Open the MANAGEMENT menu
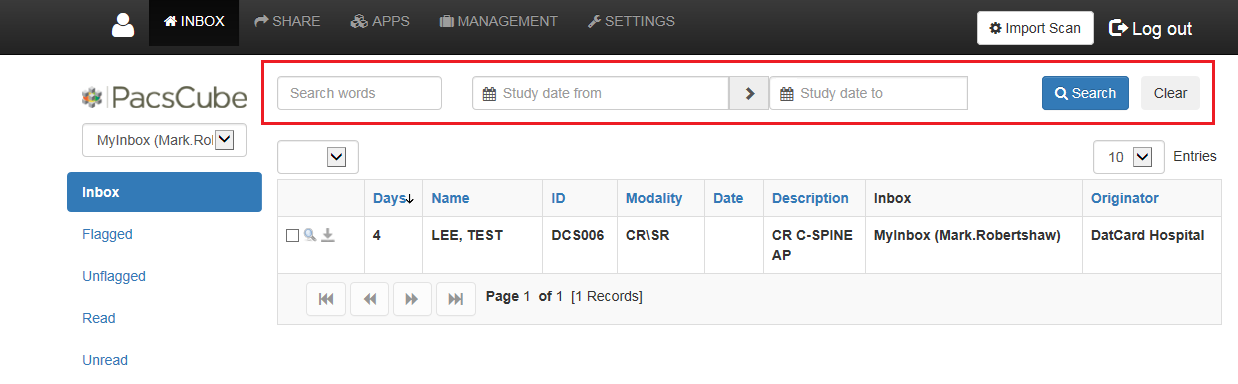 498,21
